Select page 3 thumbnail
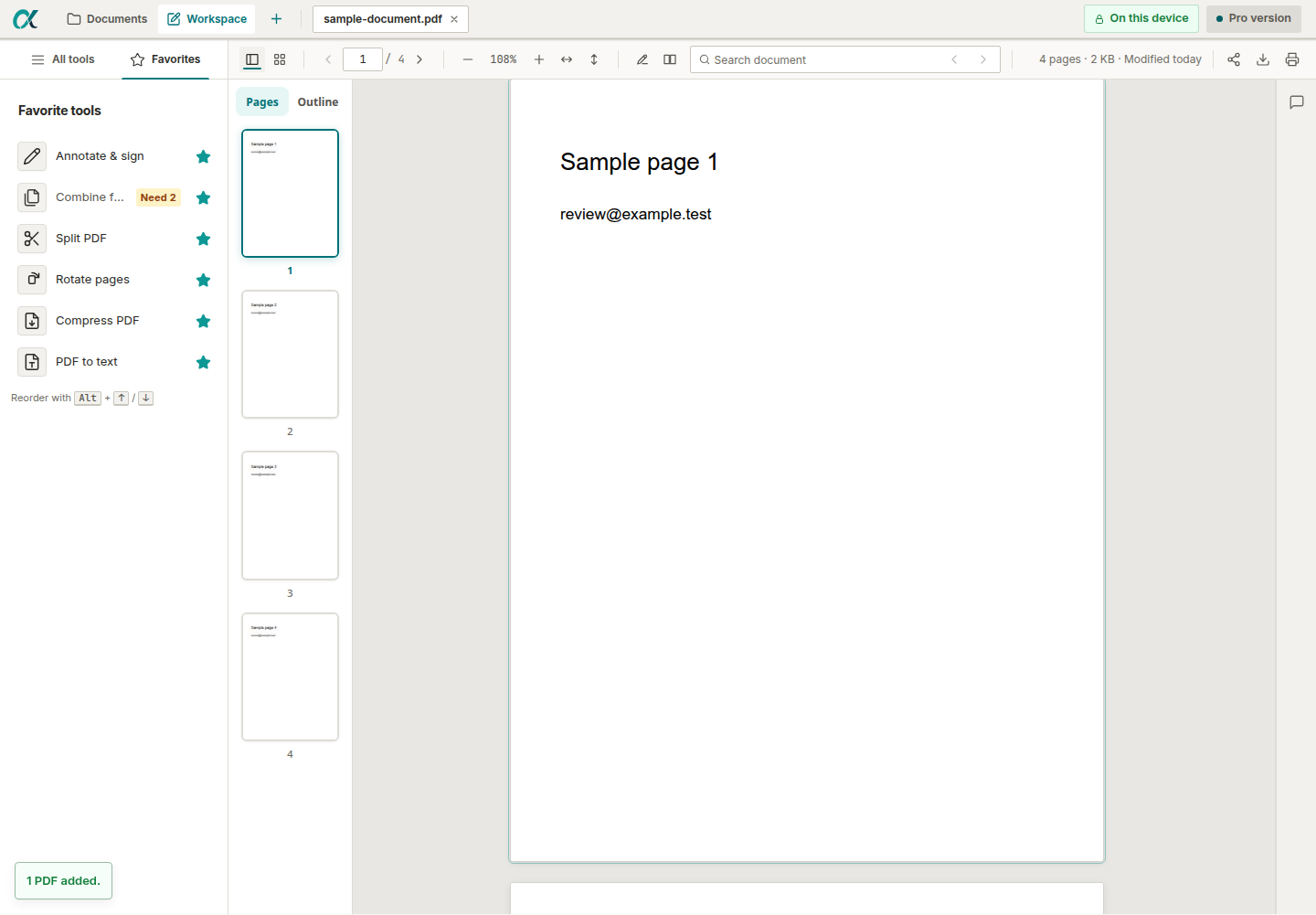Screen dimensions: 1316x915 click(x=290, y=516)
